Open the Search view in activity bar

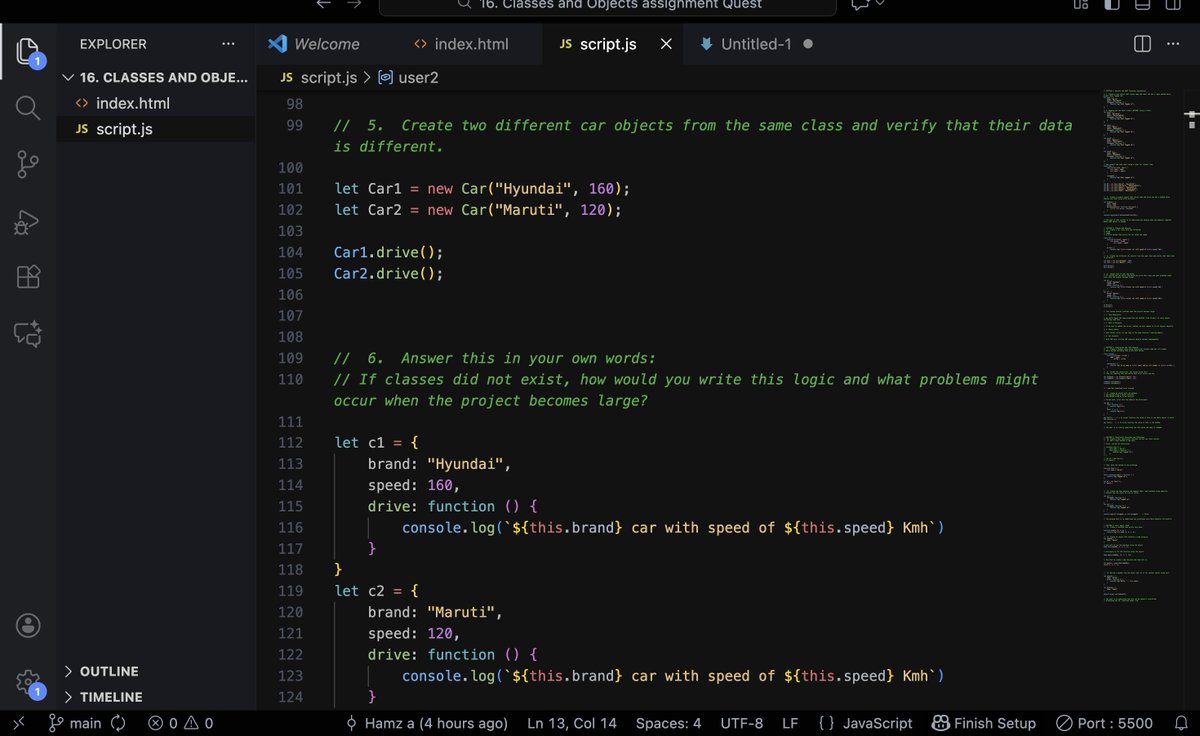click(x=28, y=107)
